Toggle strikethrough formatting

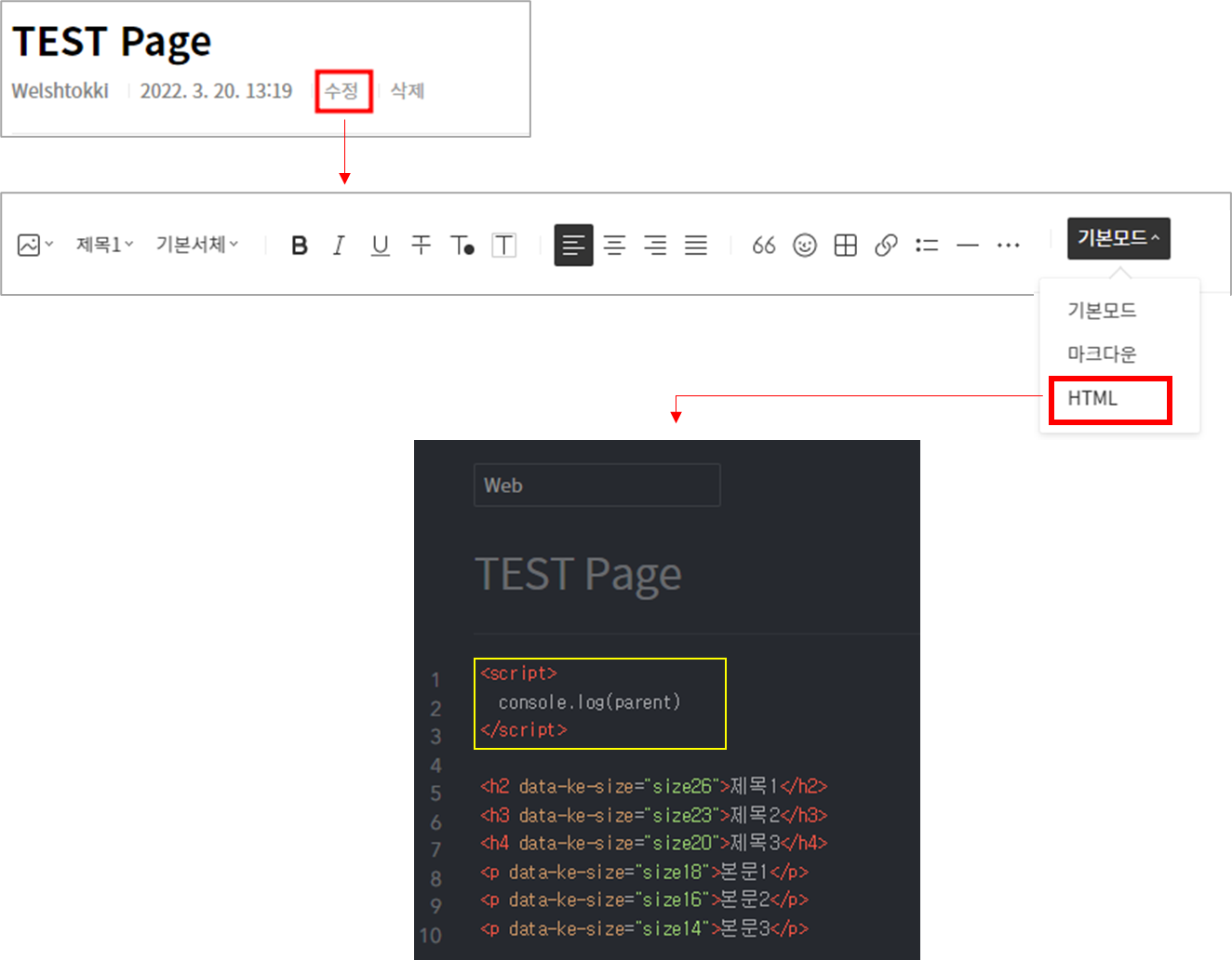(x=421, y=245)
